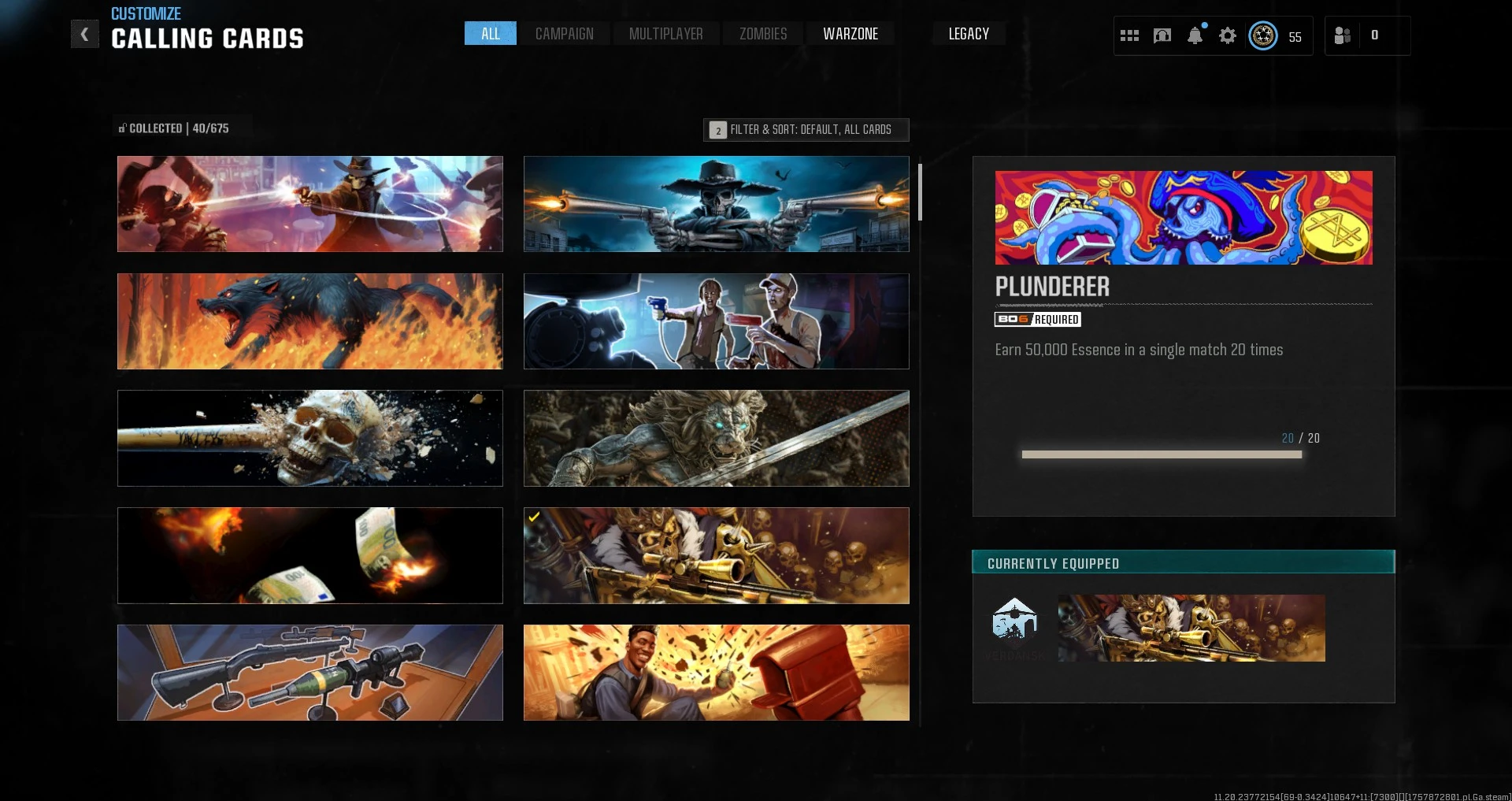Select the shattering skull bat card

310,439
